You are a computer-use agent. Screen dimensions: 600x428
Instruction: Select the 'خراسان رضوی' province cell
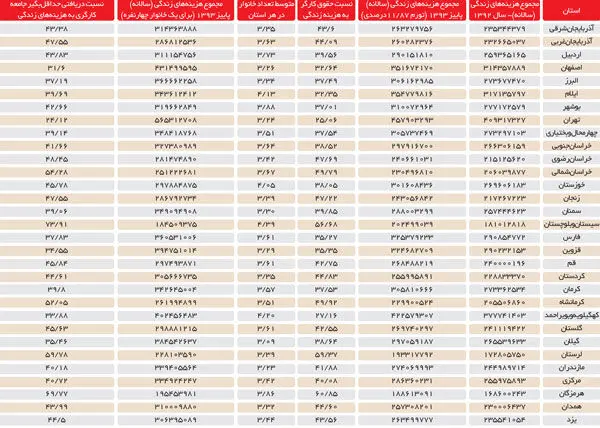coord(571,159)
